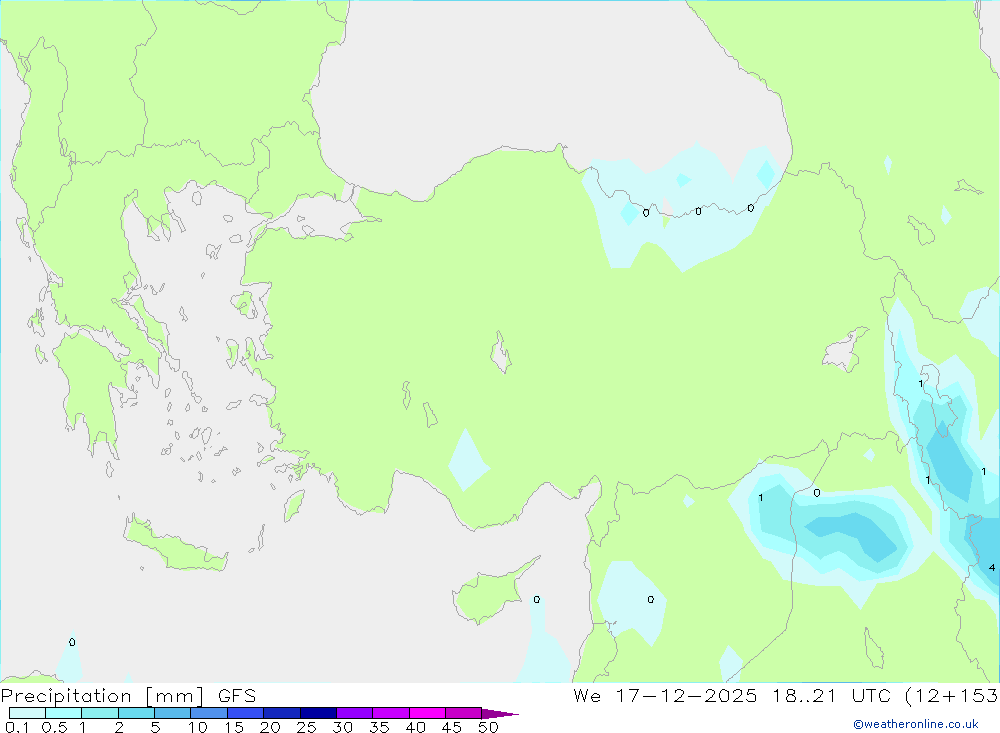Image resolution: width=1000 pixels, height=733 pixels.
Task: Click the '45' legend scale label
Action: point(452,727)
